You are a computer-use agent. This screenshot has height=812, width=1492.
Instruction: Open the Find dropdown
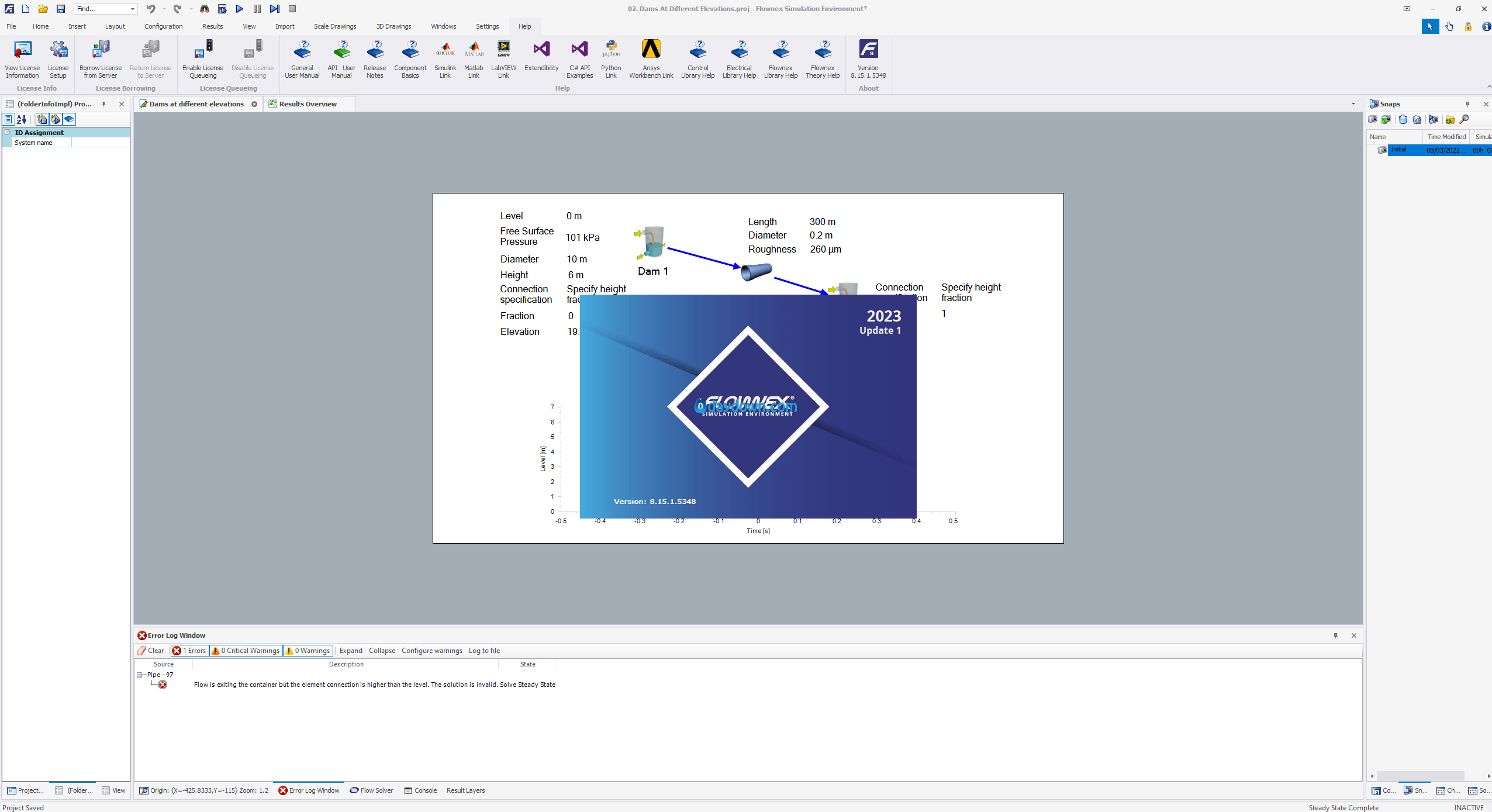pyautogui.click(x=133, y=9)
